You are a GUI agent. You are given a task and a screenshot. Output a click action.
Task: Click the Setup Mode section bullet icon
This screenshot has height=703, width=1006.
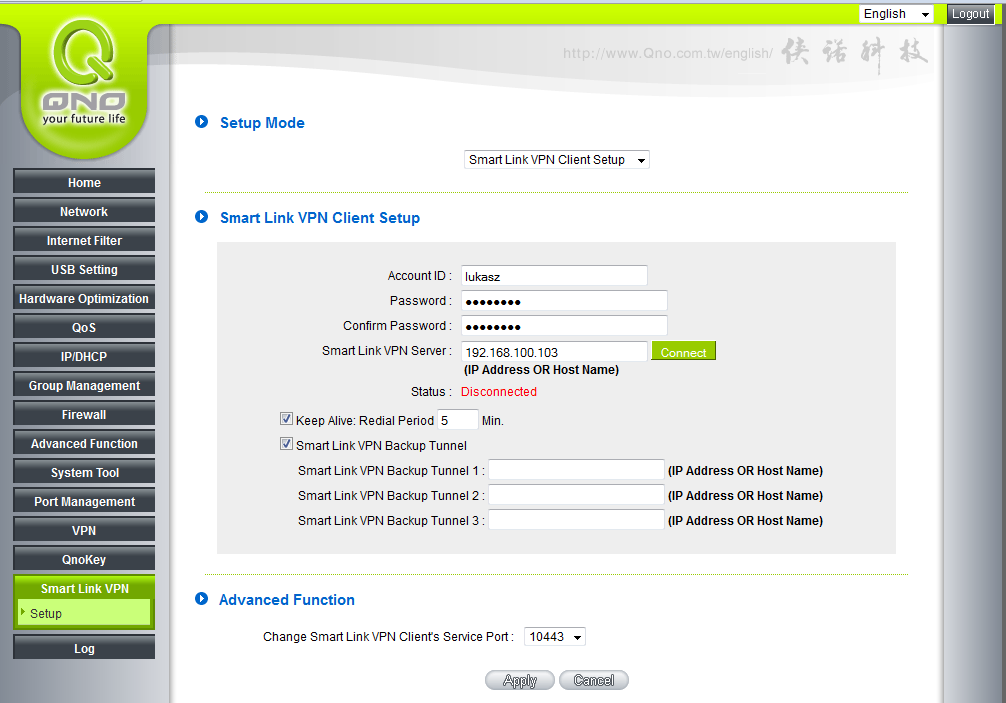coord(201,122)
